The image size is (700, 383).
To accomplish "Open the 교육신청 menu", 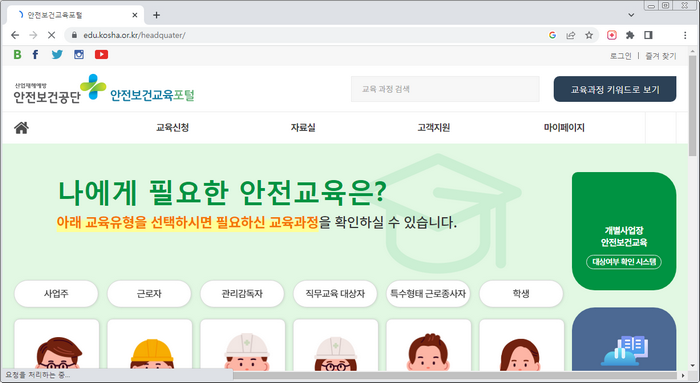I will pos(172,128).
